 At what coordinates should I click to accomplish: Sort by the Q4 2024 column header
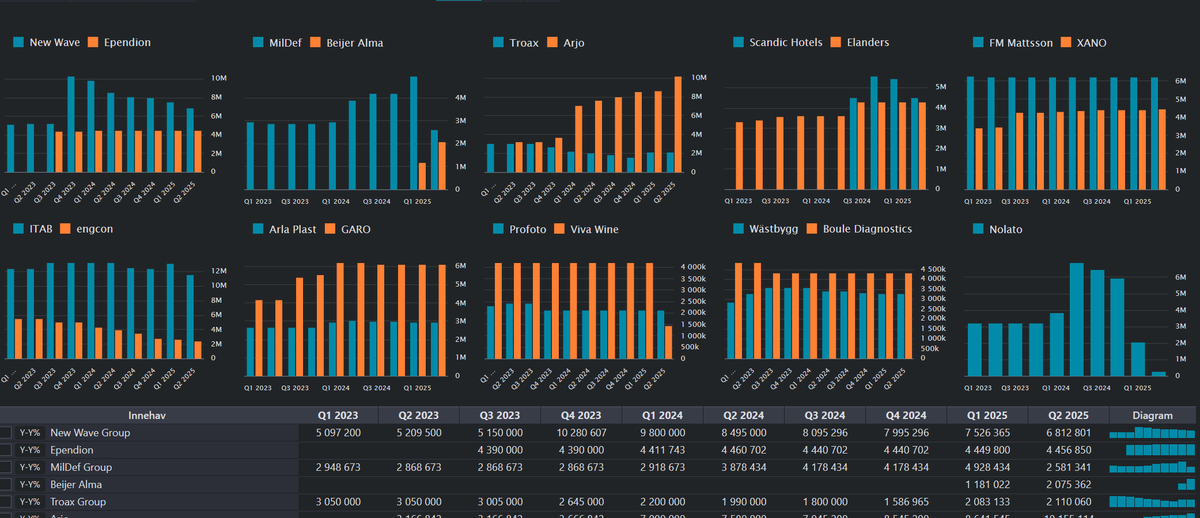906,415
